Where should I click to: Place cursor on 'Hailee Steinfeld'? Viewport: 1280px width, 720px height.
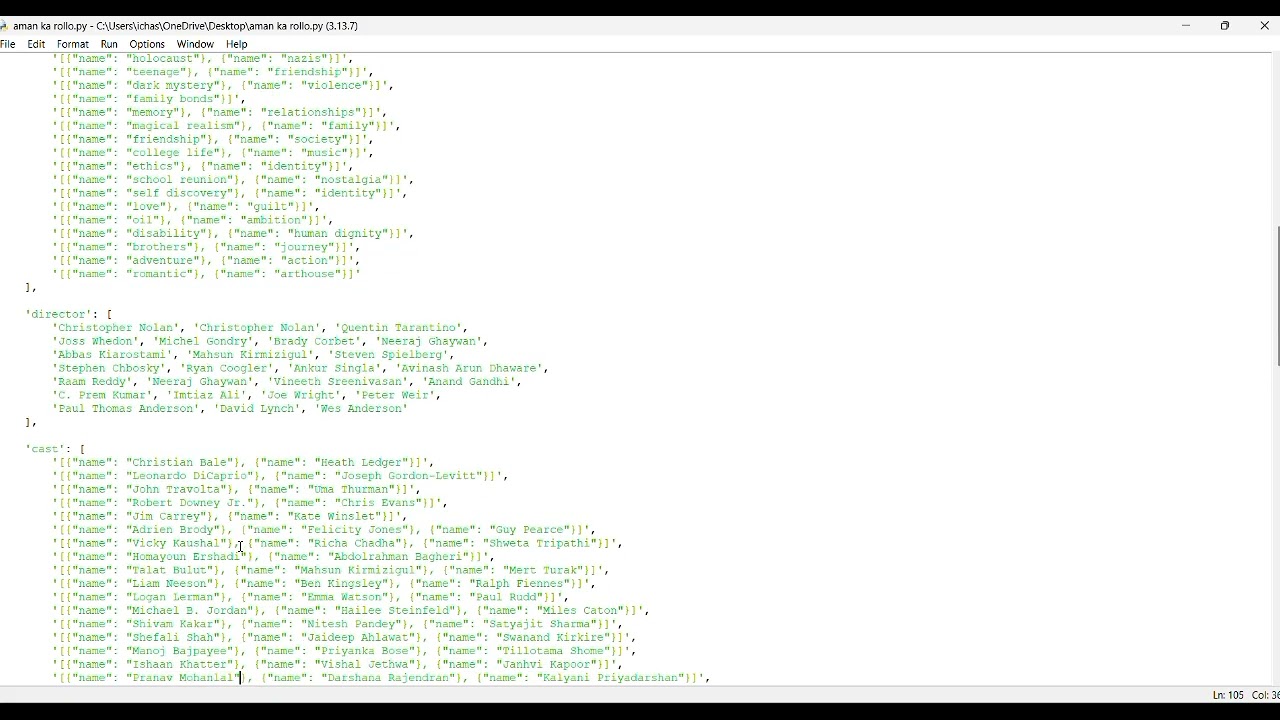tap(395, 611)
